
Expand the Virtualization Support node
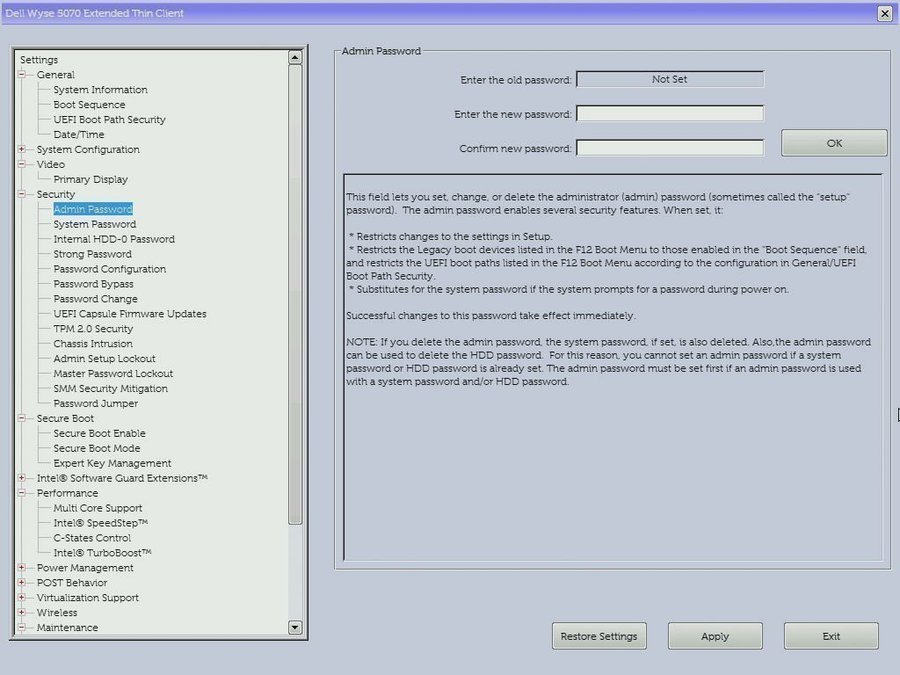point(22,598)
